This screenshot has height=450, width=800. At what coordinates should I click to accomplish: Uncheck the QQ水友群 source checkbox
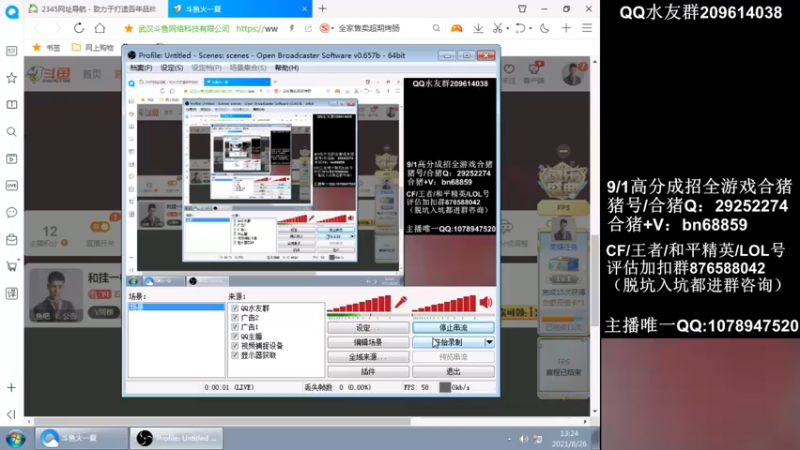pyautogui.click(x=235, y=308)
